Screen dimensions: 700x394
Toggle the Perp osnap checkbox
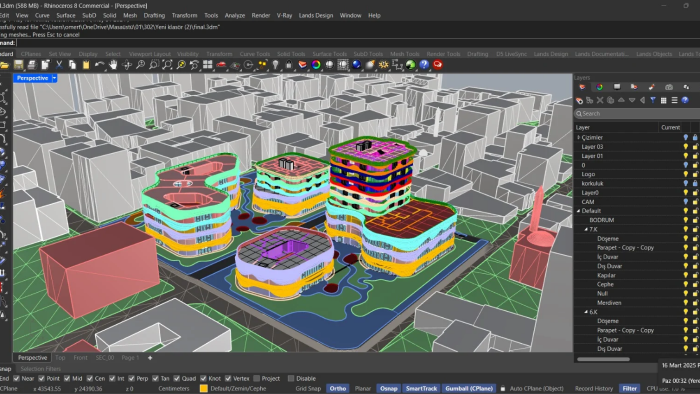(x=132, y=378)
